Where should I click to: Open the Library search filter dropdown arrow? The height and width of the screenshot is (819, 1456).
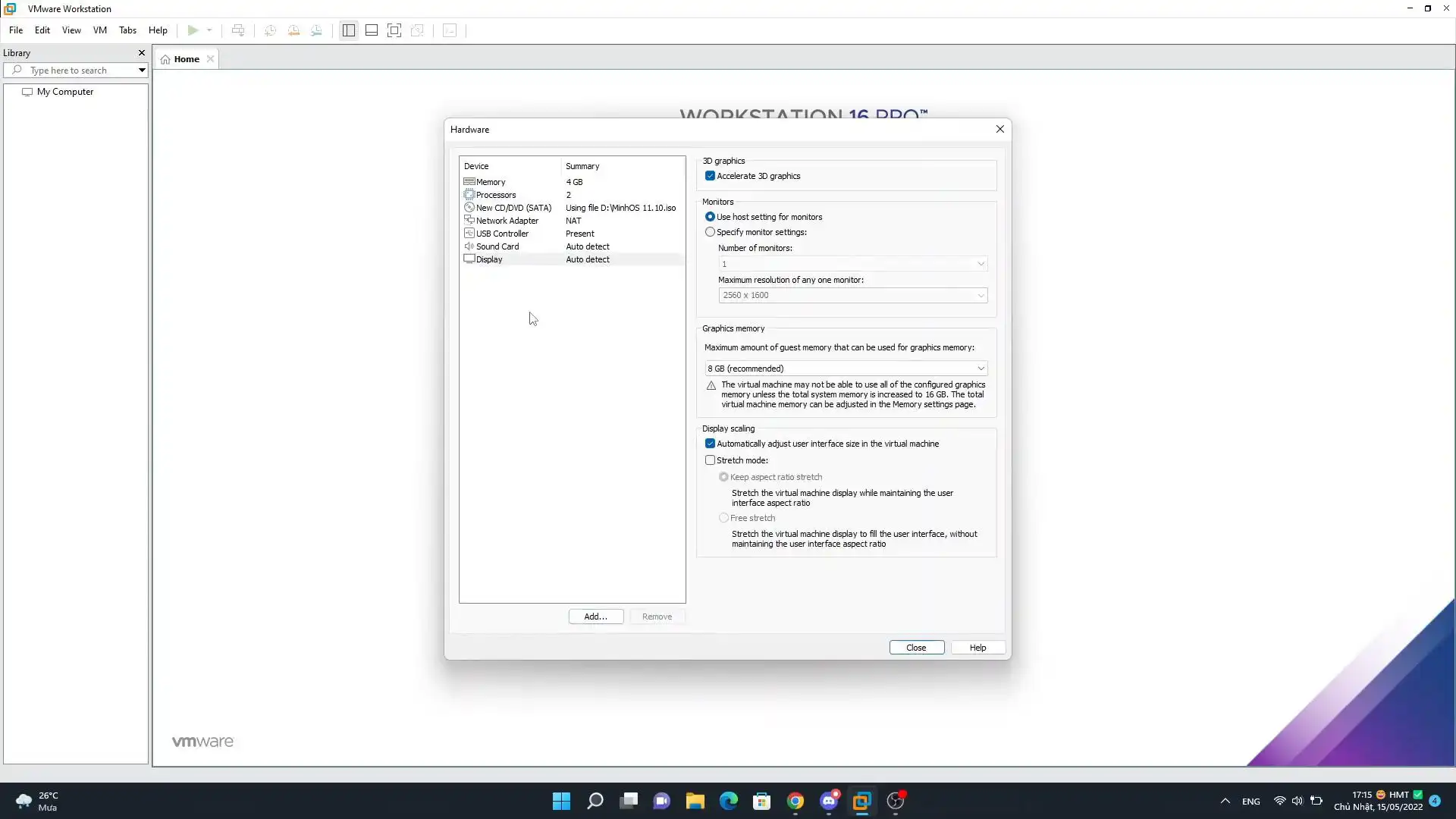[x=142, y=71]
